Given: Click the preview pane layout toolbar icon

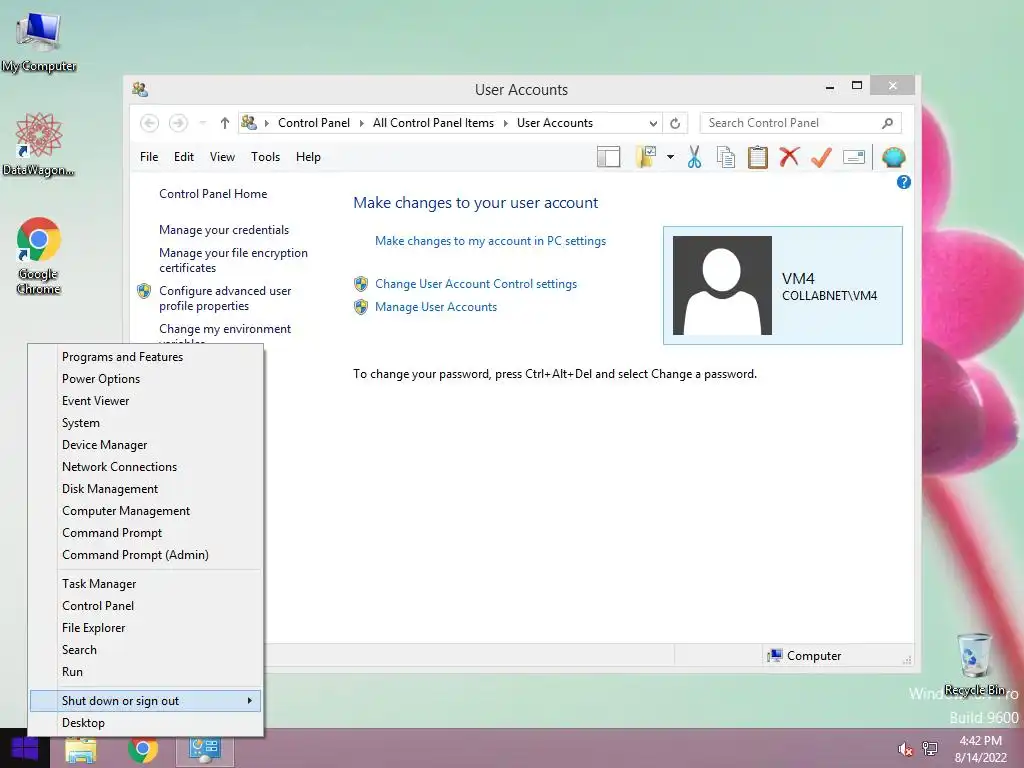Looking at the screenshot, I should point(608,157).
